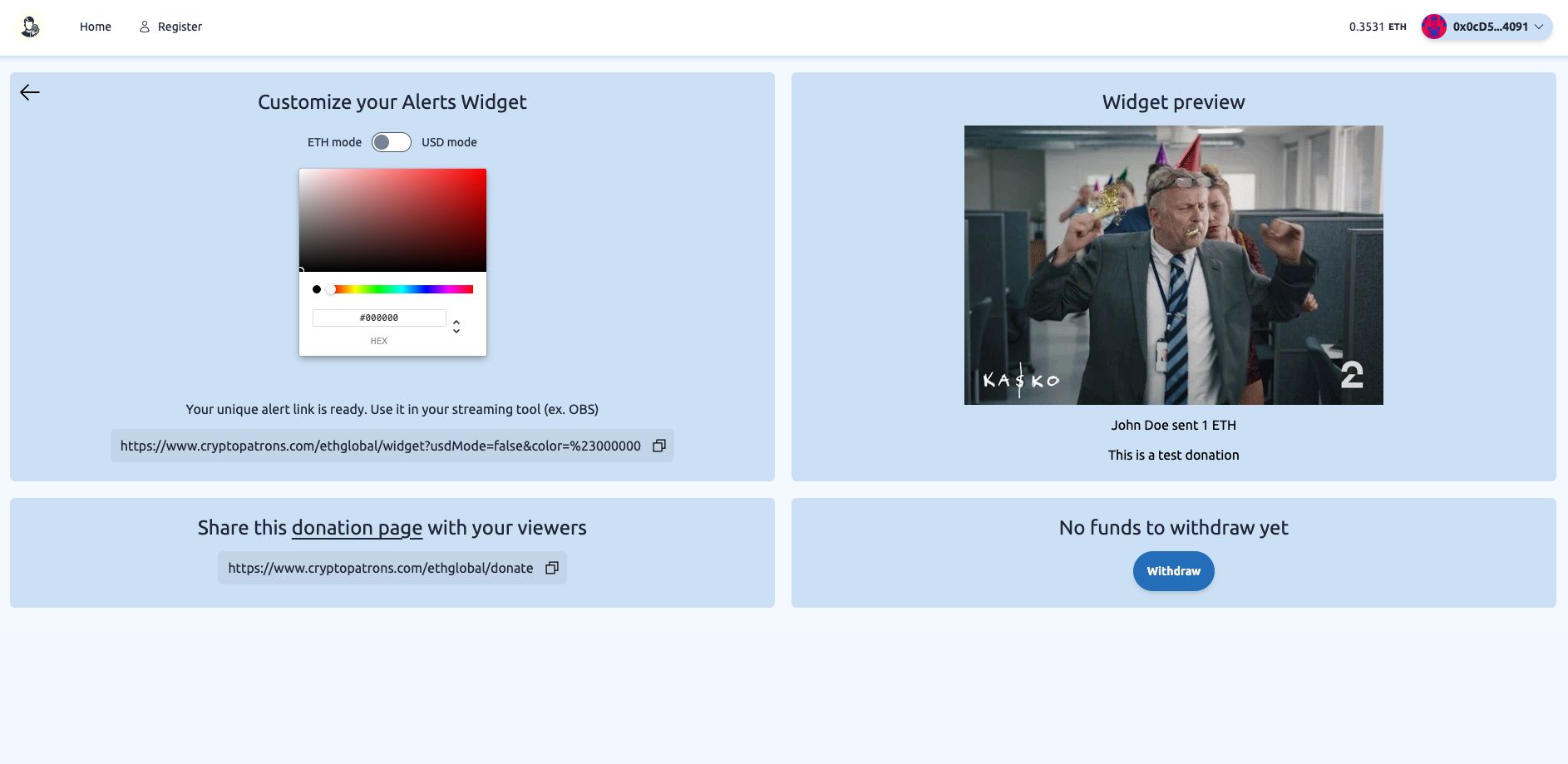Image resolution: width=1568 pixels, height=764 pixels.
Task: Open the Home menu item
Action: tap(96, 27)
